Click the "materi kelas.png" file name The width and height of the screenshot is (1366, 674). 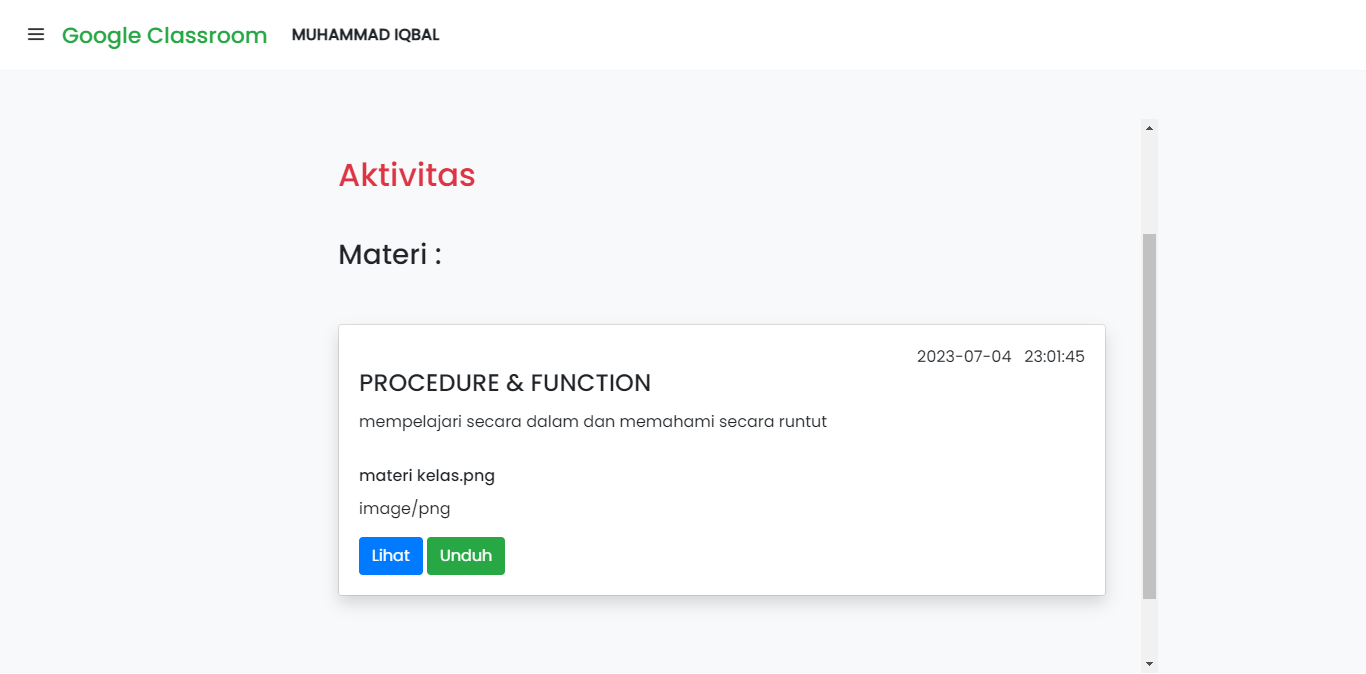coord(427,476)
